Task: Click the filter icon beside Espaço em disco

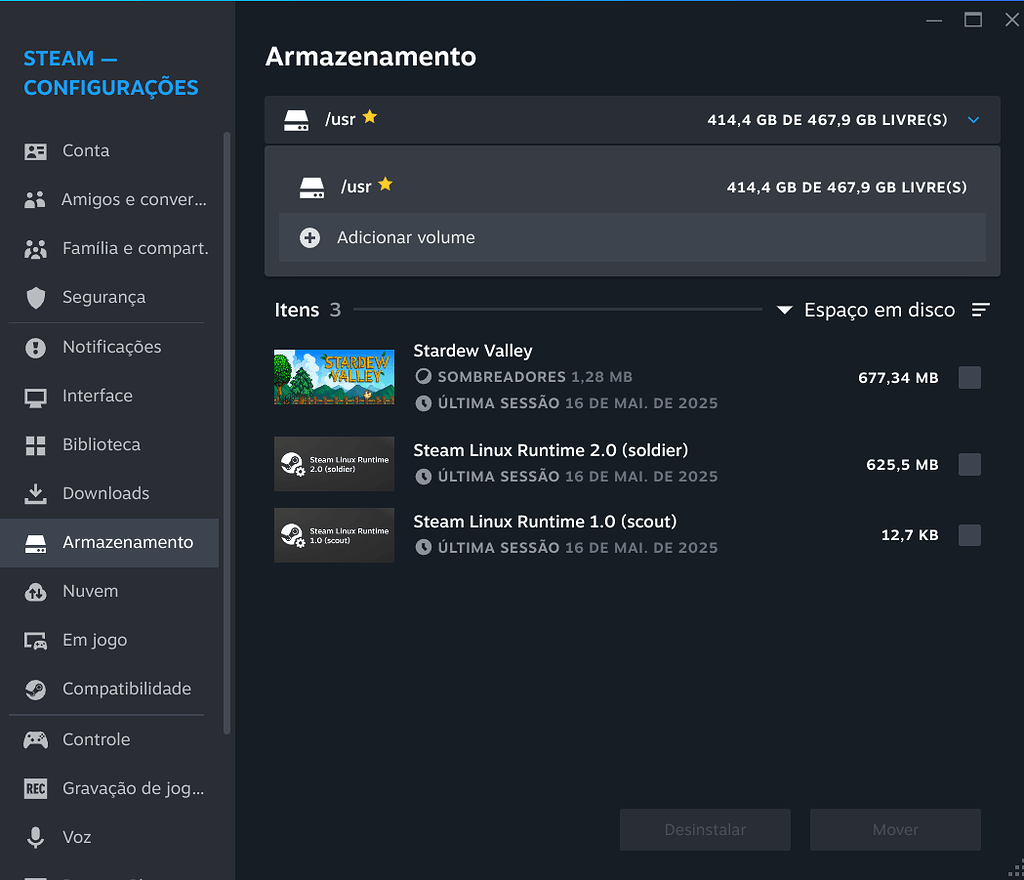Action: coord(981,310)
